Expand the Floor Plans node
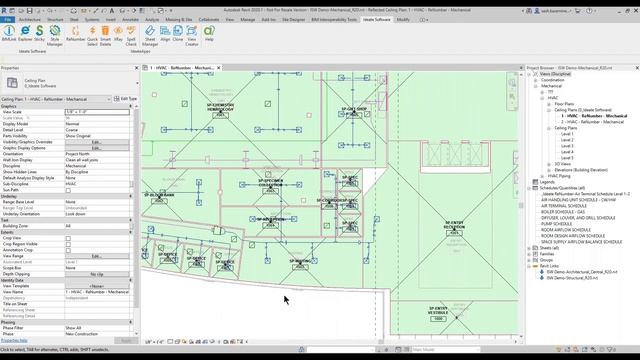This screenshot has width=640, height=360. point(549,104)
